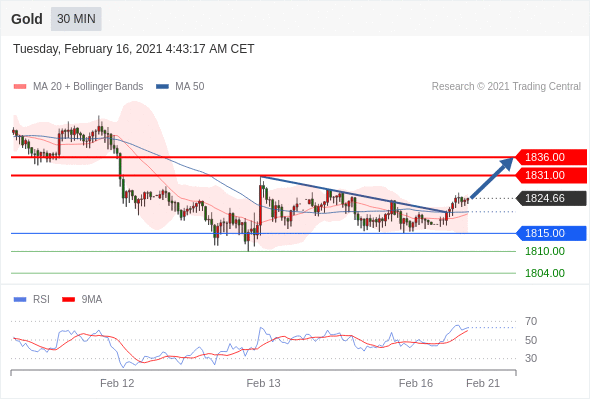
Task: Click the 1824.66 current price tag
Action: point(550,198)
